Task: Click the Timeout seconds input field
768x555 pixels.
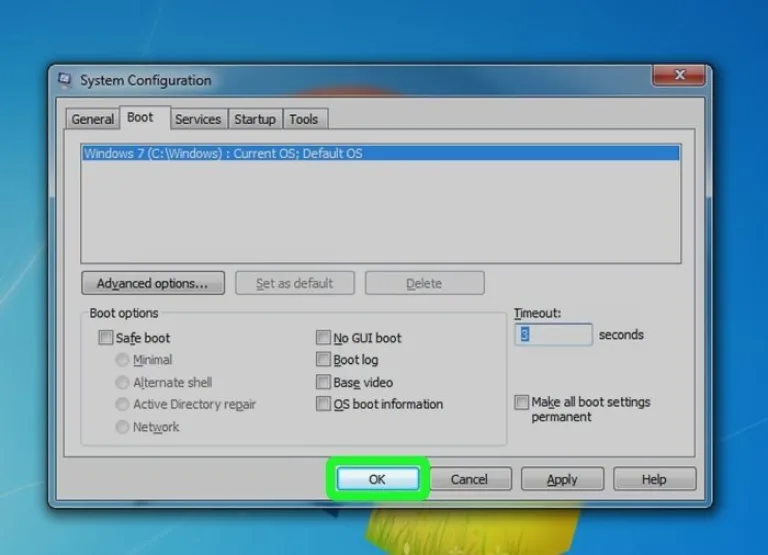Action: coord(553,335)
